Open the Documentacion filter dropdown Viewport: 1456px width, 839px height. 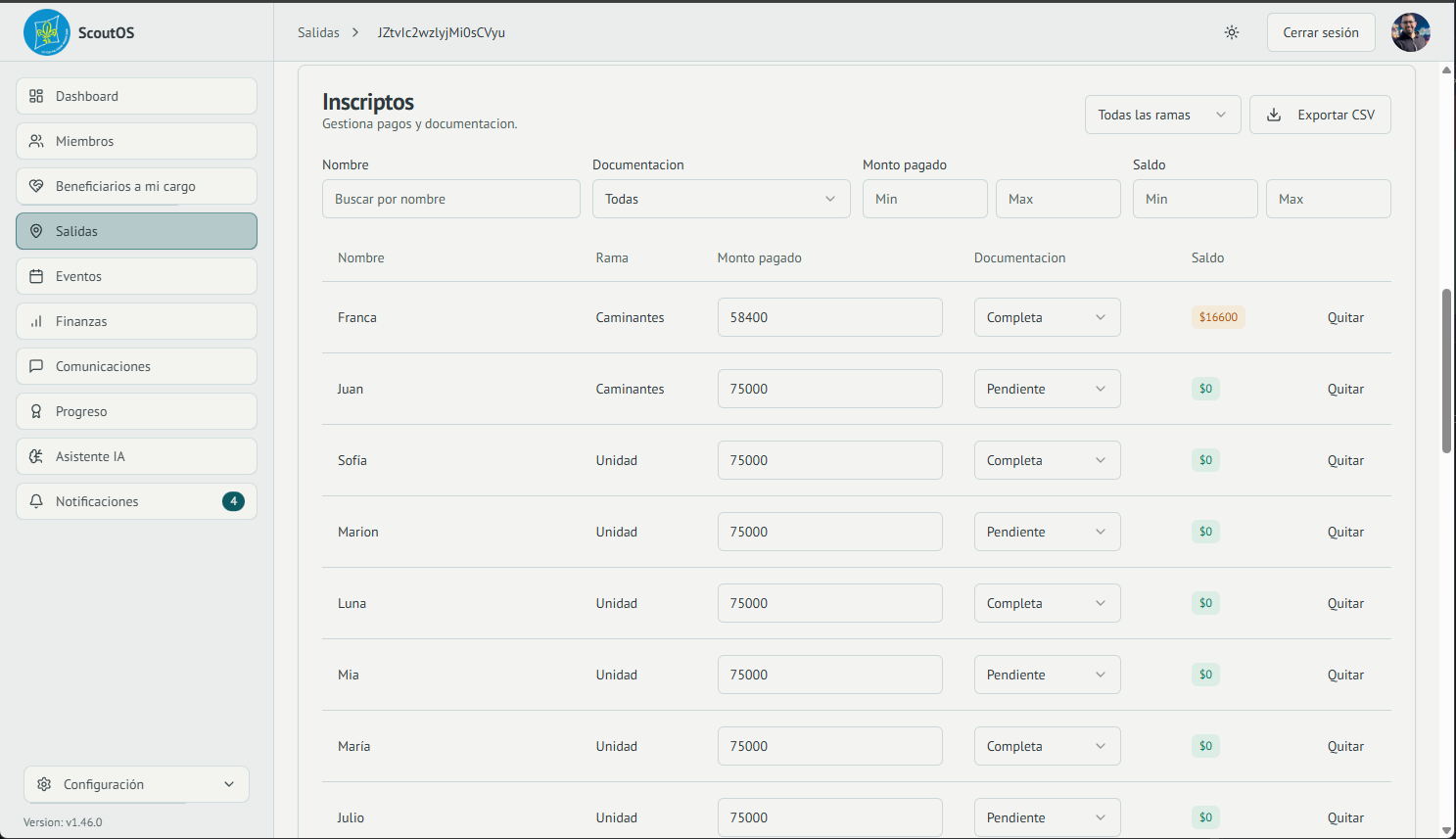pos(721,199)
